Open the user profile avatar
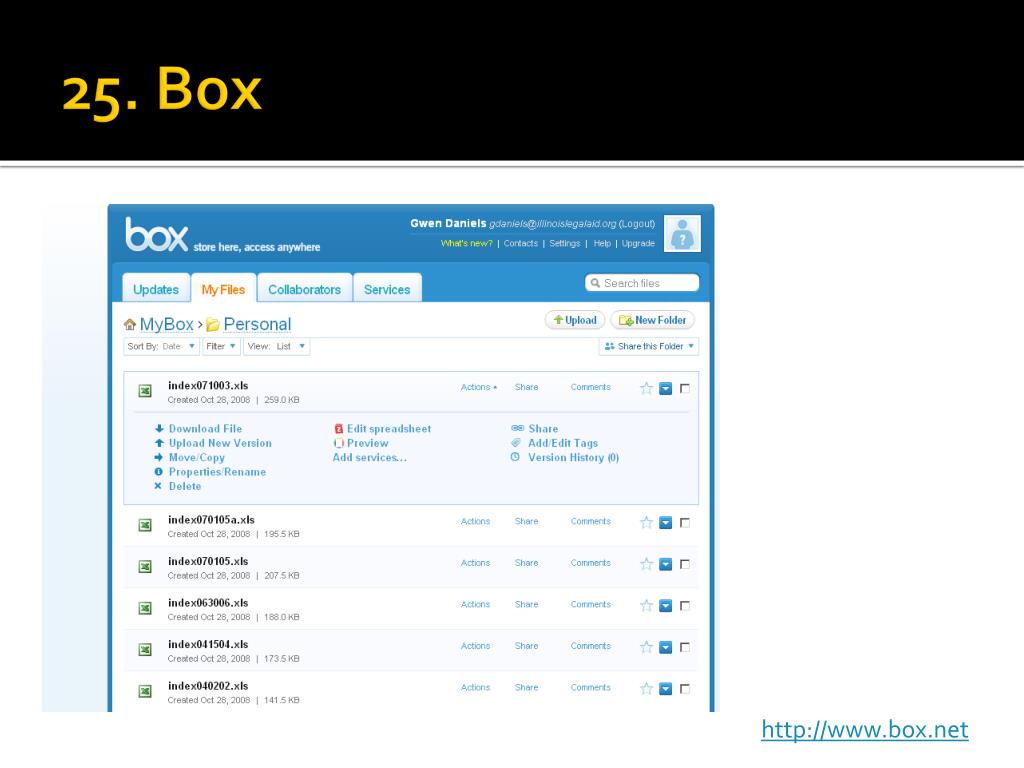1024x768 pixels. coord(682,233)
